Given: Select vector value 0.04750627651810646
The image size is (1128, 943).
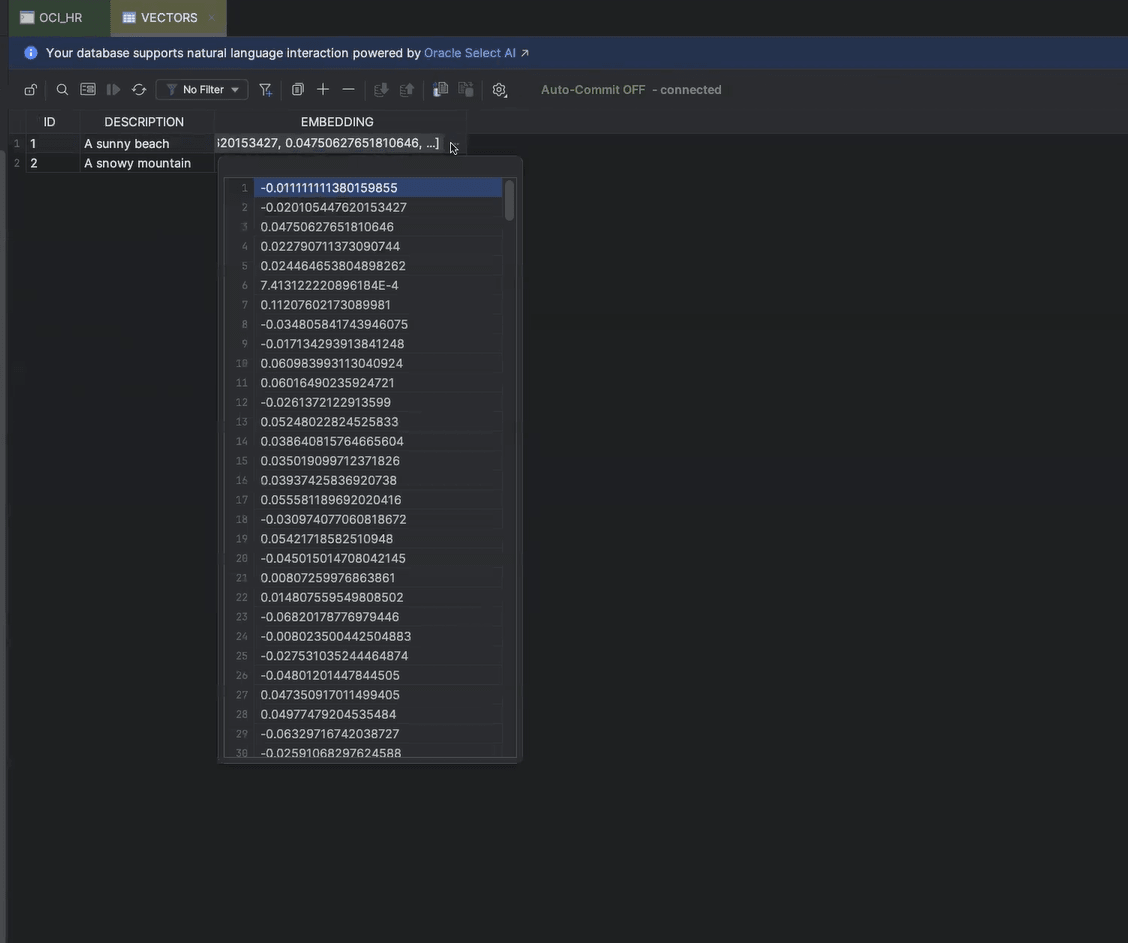Looking at the screenshot, I should click(x=377, y=227).
